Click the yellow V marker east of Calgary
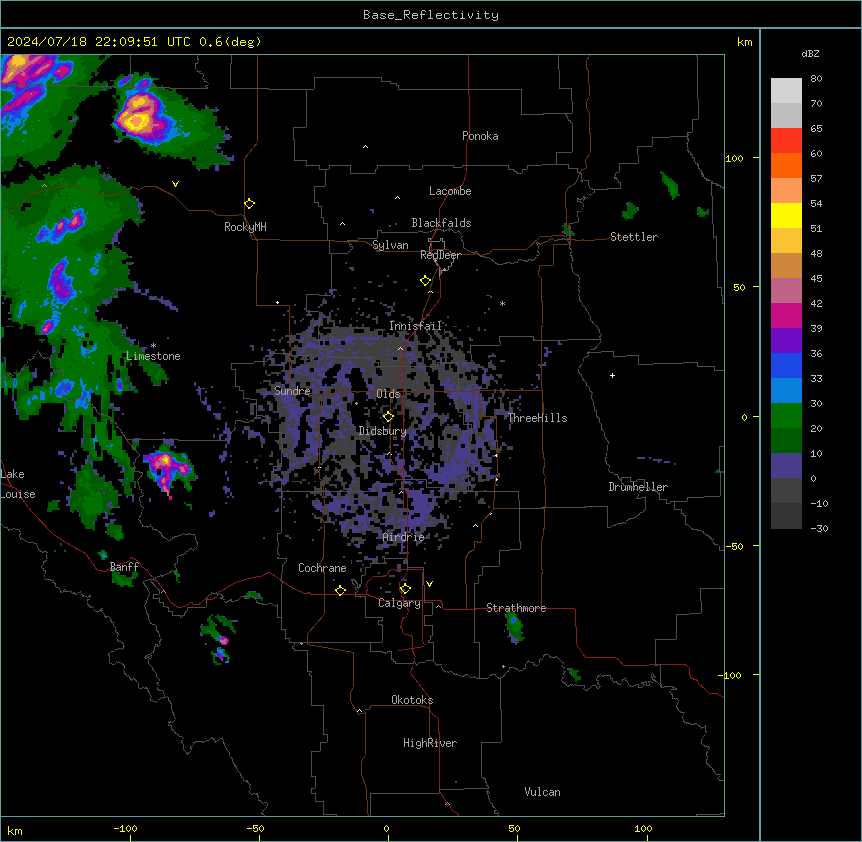Viewport: 862px width, 842px height. [429, 584]
